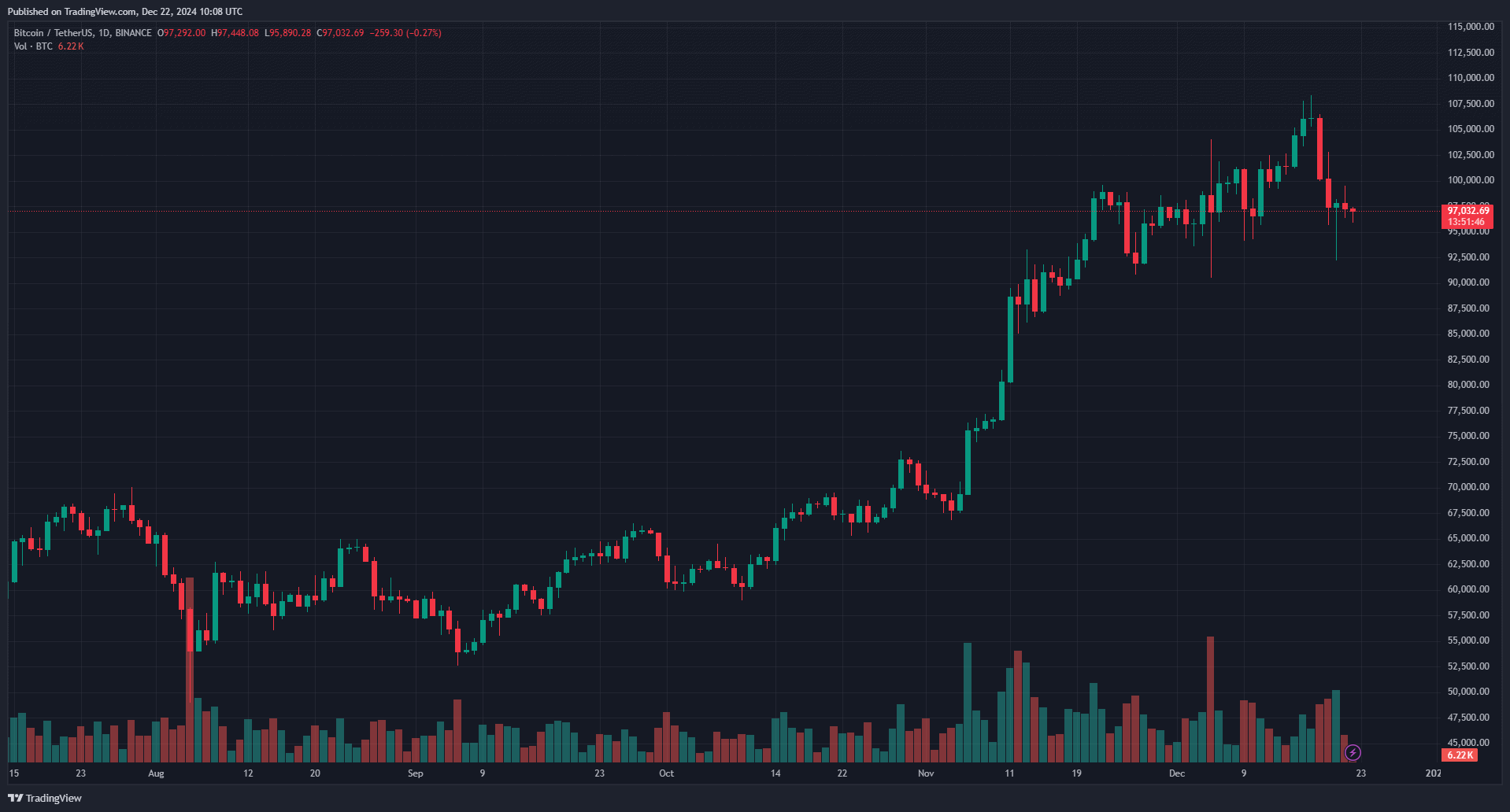
Task: Click the red '97,032.69' current price tag
Action: click(1468, 211)
